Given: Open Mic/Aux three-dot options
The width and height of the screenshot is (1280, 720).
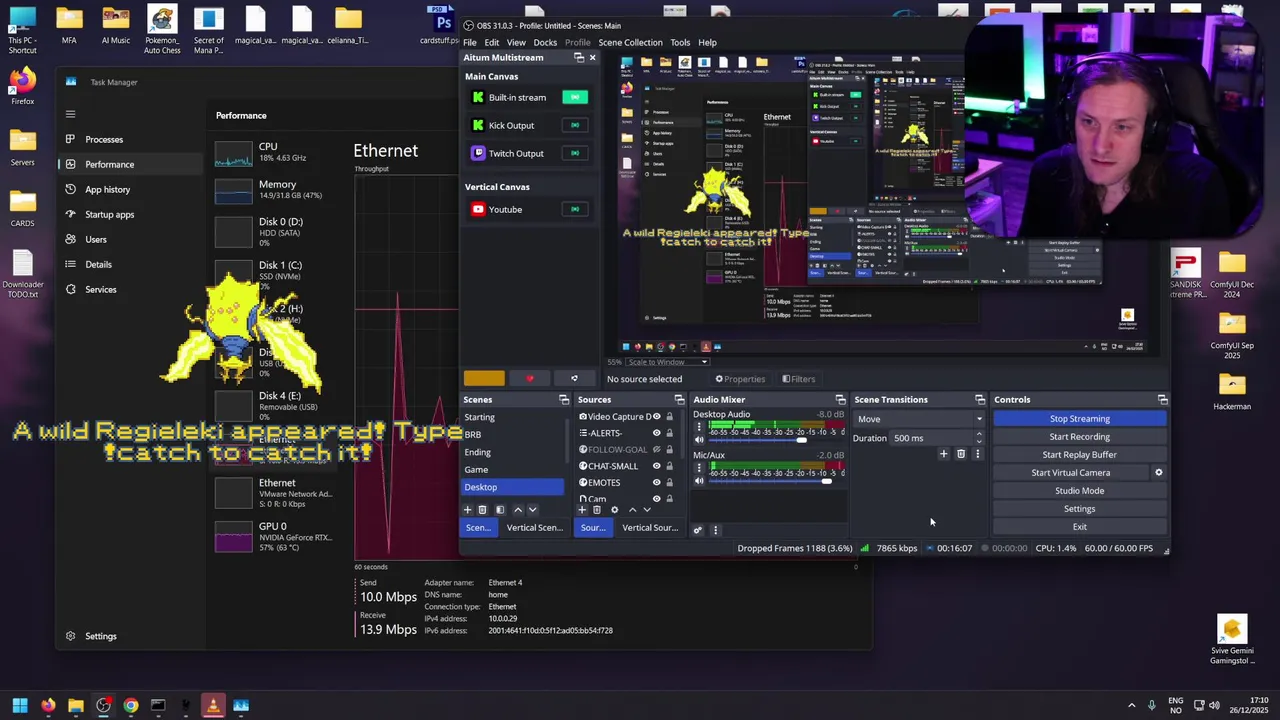Looking at the screenshot, I should [x=699, y=468].
